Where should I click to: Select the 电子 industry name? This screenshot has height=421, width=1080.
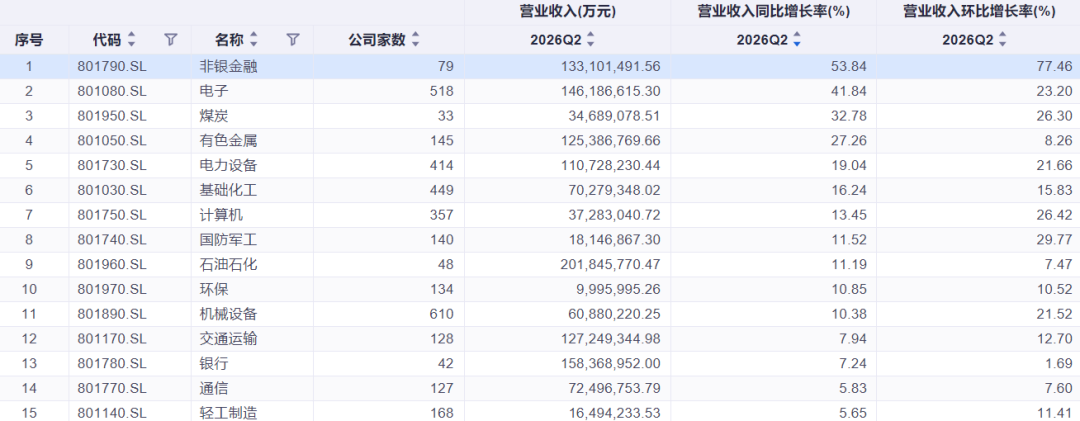(214, 91)
